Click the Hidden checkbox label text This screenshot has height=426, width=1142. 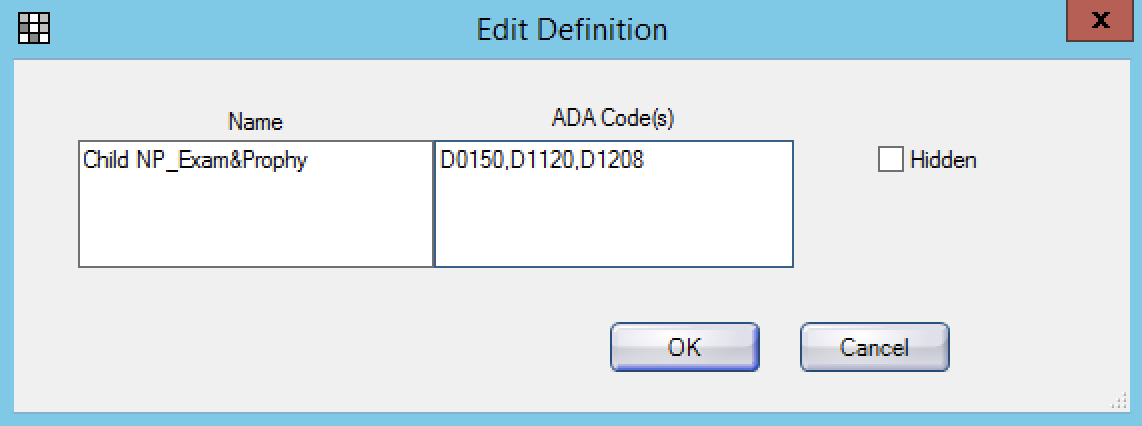click(x=943, y=160)
